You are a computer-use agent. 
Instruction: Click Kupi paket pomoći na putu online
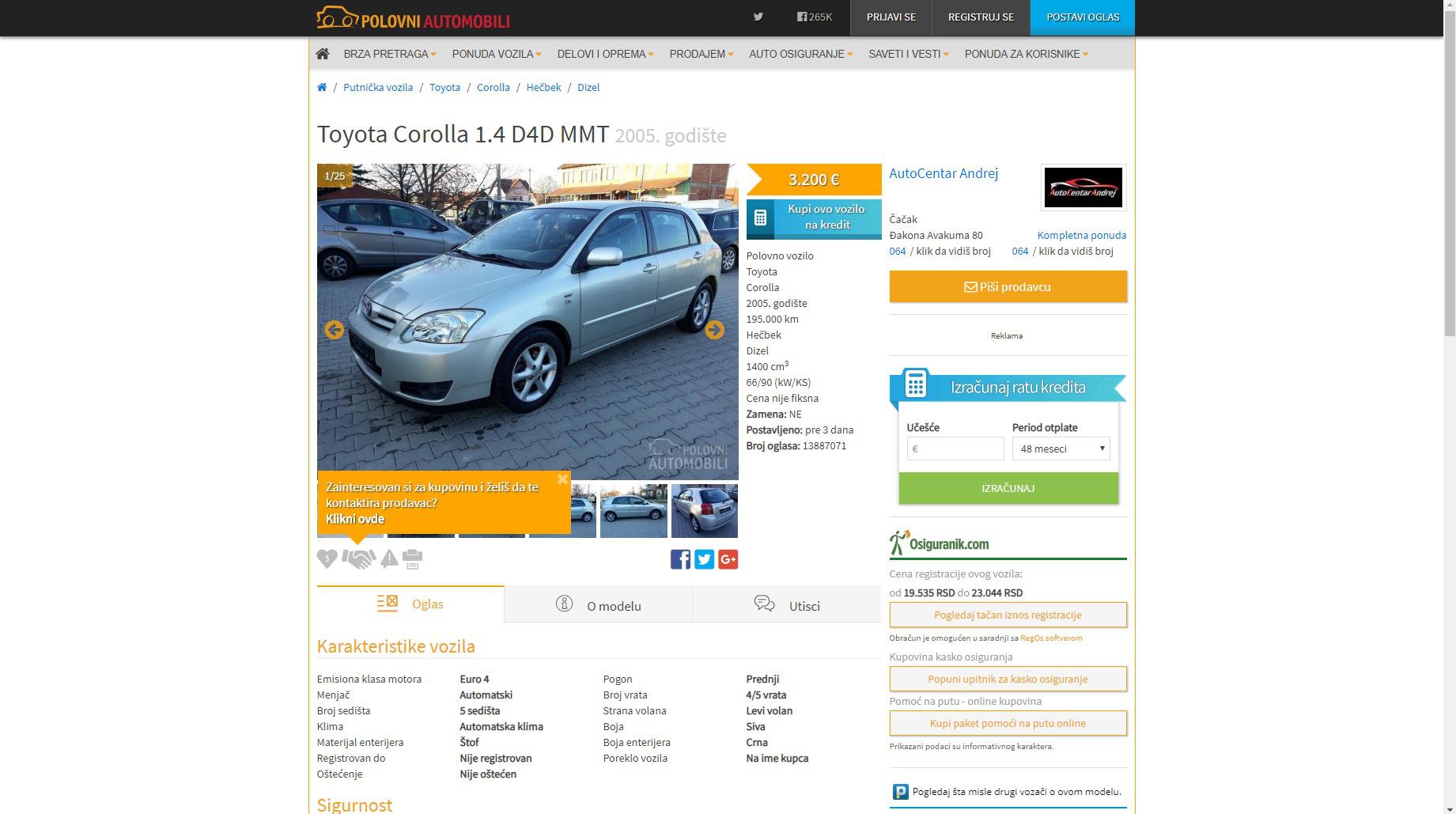[x=1008, y=723]
